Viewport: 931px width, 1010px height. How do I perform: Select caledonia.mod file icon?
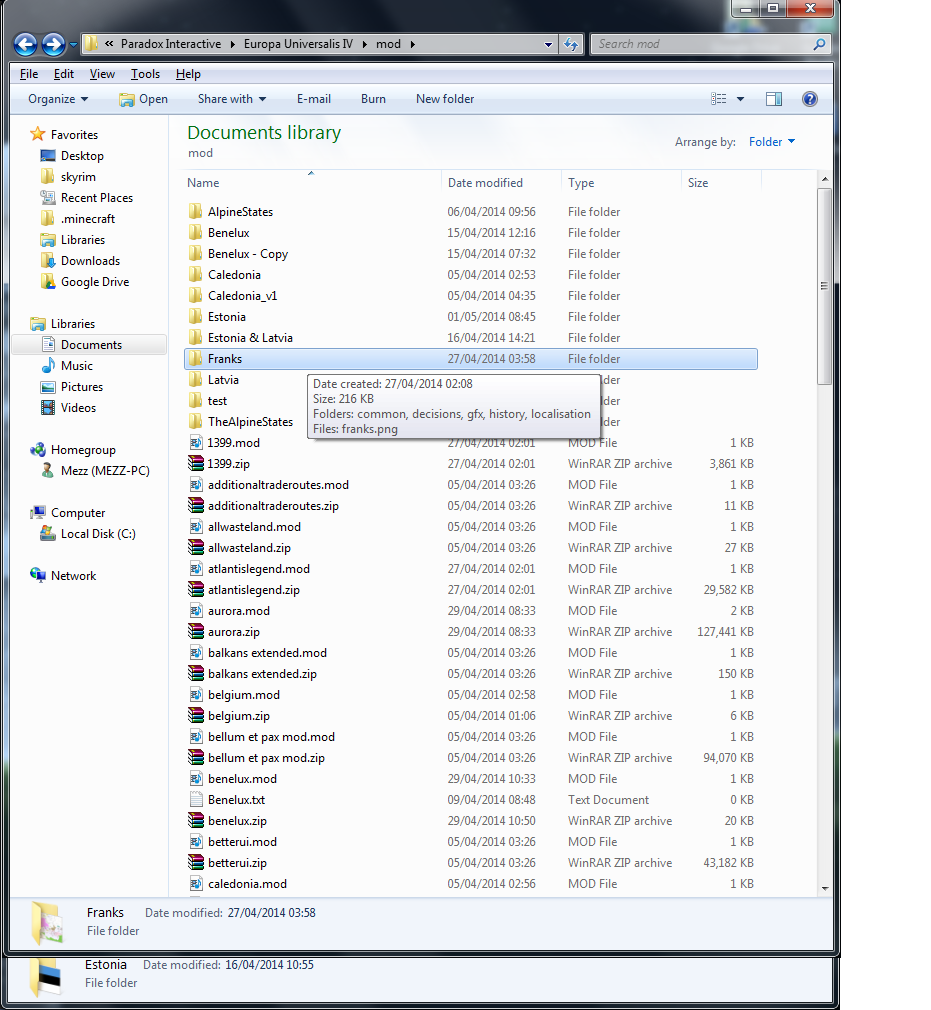[x=196, y=884]
